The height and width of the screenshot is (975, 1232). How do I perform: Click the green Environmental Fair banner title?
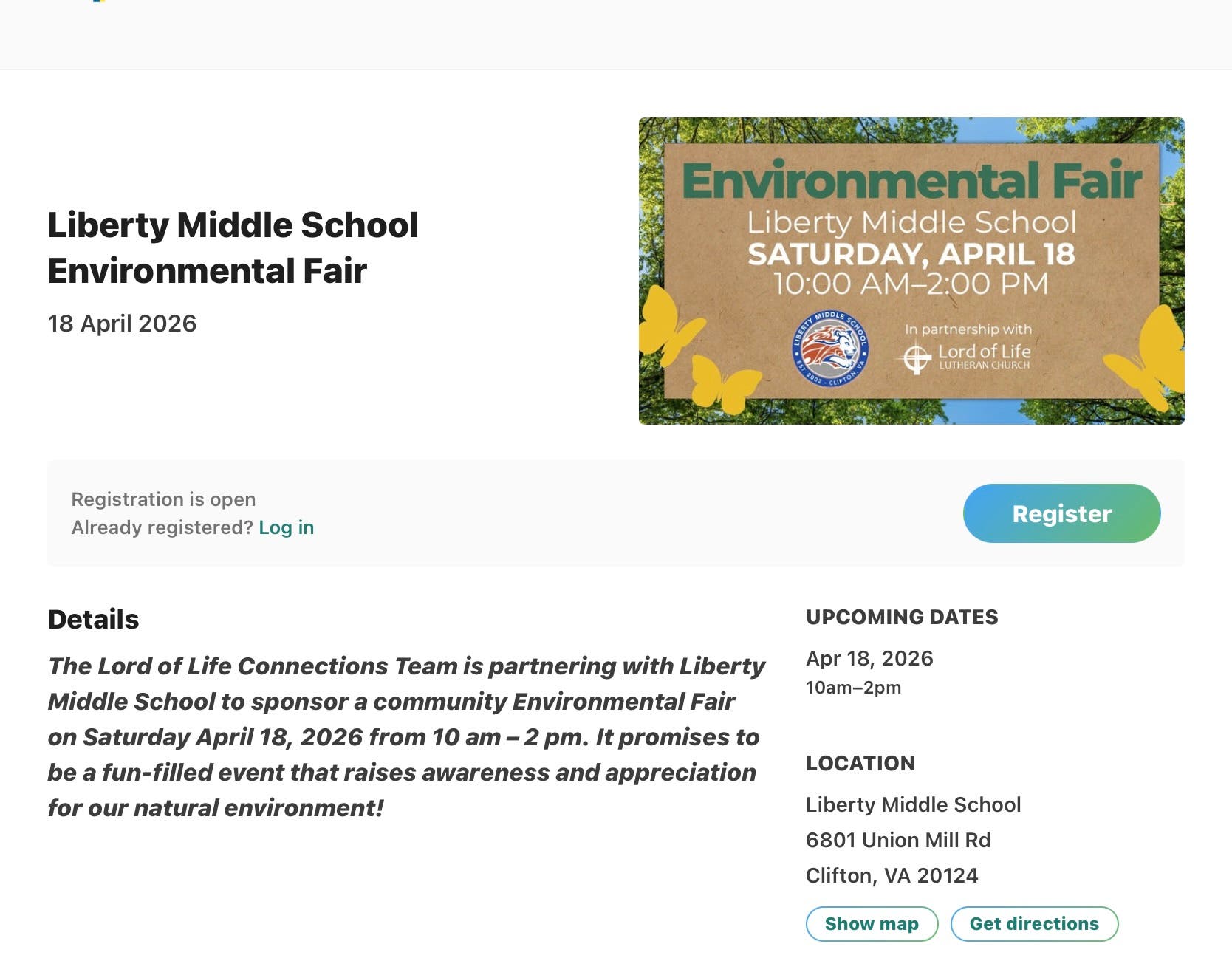click(x=911, y=181)
